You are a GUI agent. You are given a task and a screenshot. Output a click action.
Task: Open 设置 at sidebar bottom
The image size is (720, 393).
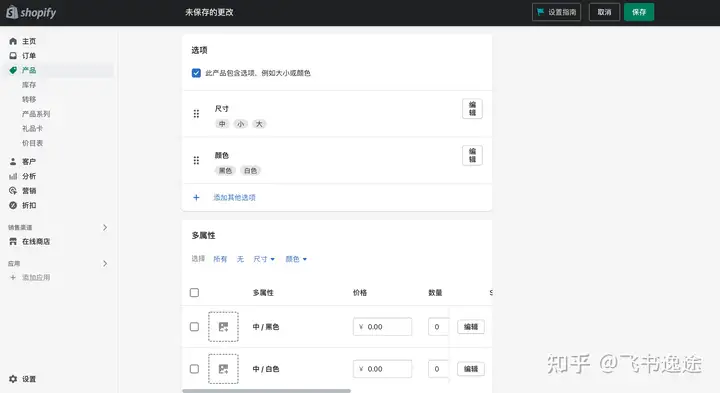pyautogui.click(x=29, y=379)
